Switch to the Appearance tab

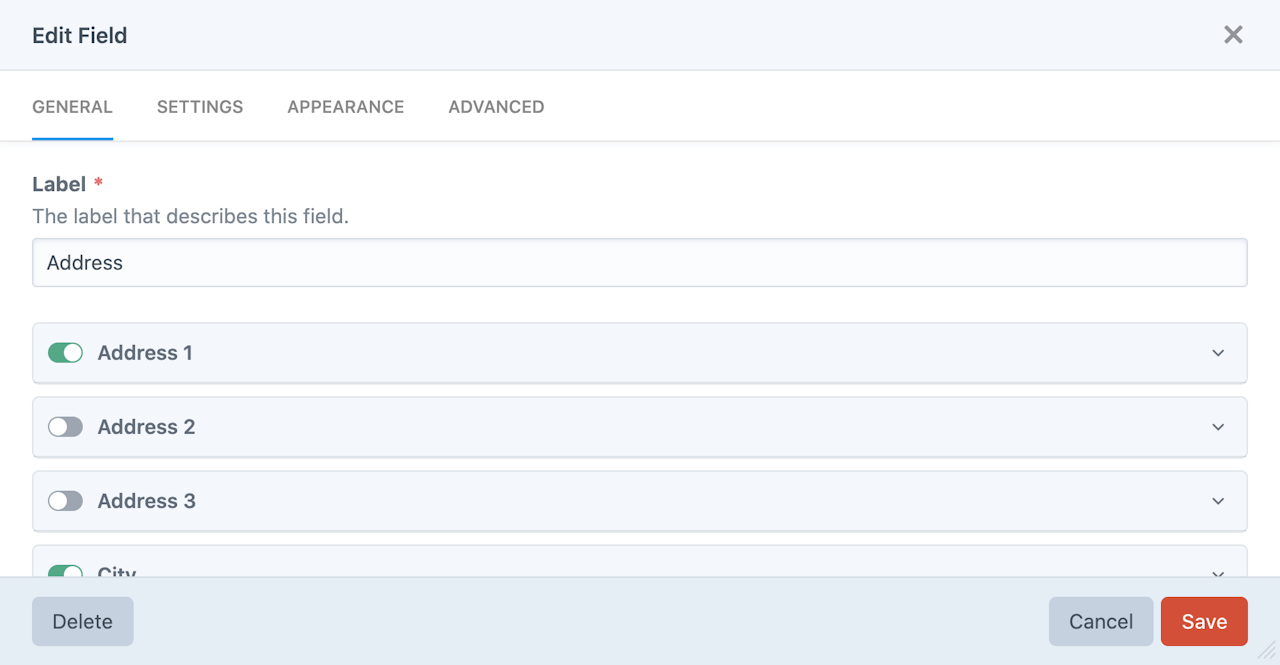[x=346, y=107]
